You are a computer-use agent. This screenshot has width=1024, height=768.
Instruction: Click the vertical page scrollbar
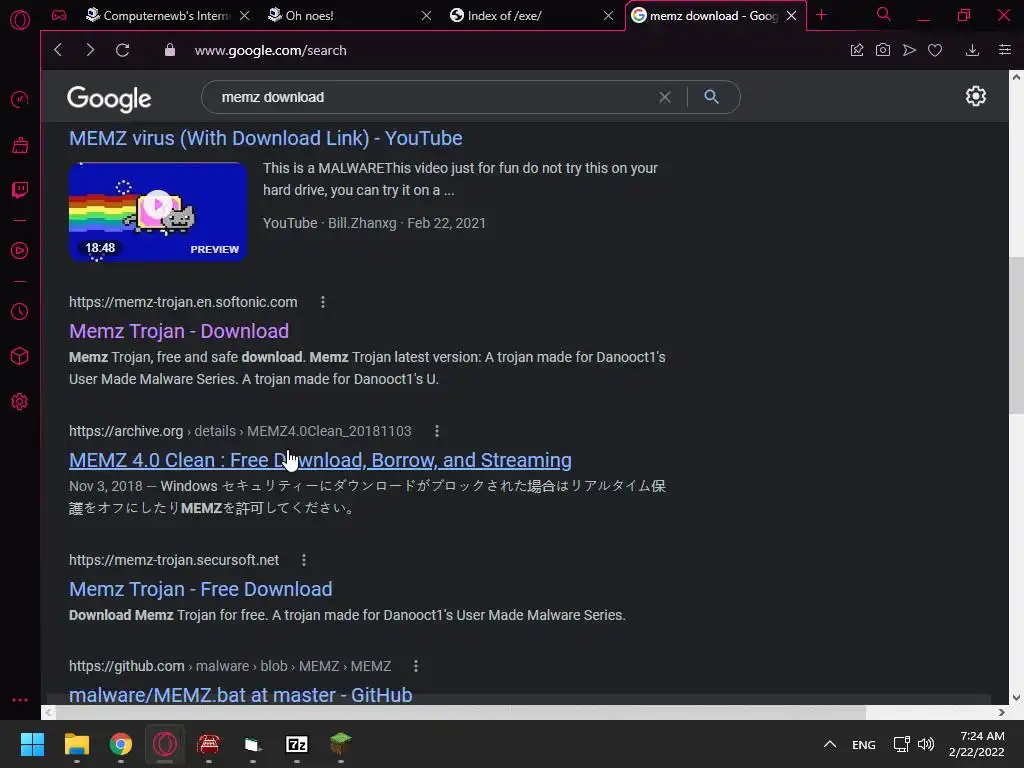(1016, 336)
